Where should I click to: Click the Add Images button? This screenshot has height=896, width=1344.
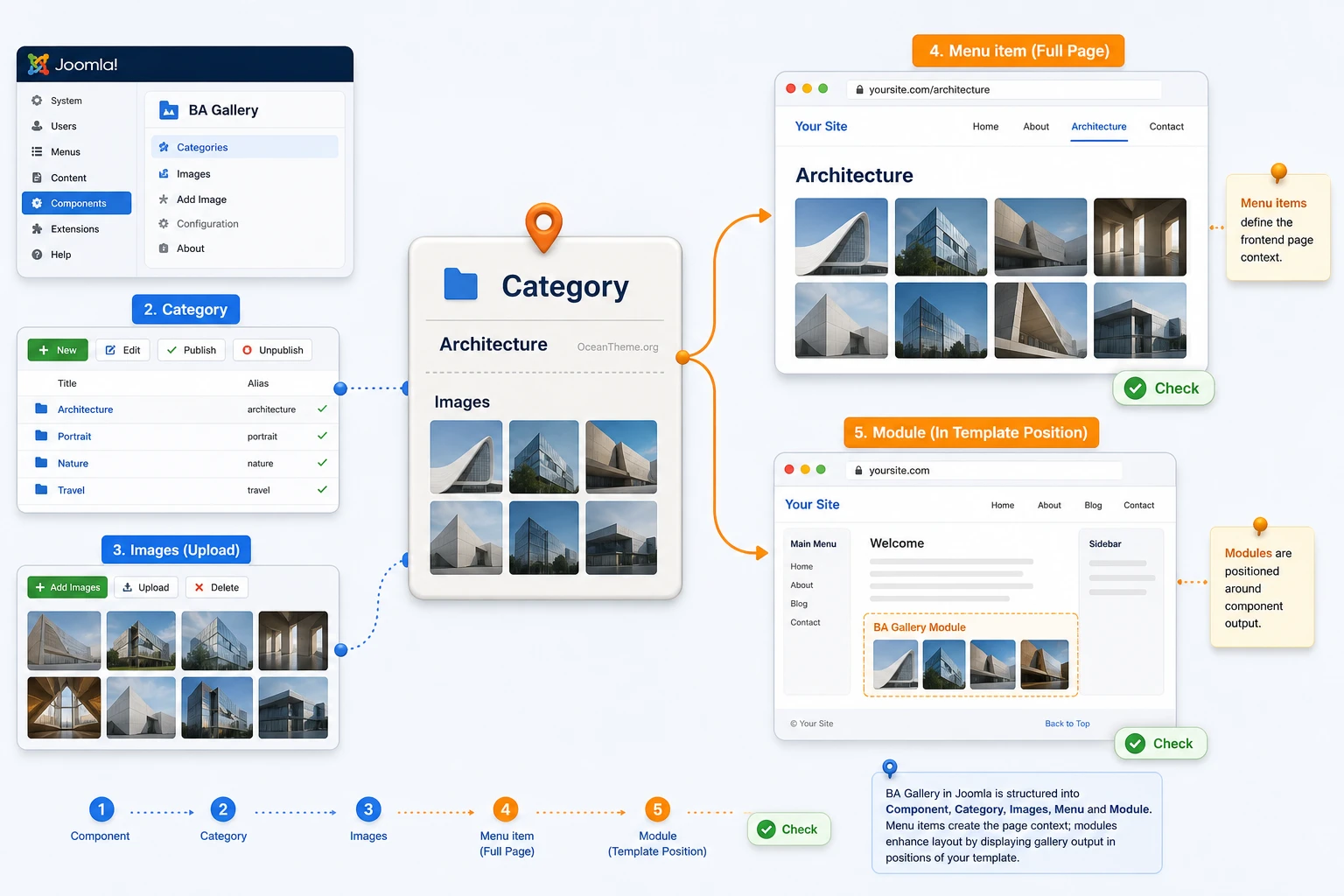pyautogui.click(x=67, y=587)
